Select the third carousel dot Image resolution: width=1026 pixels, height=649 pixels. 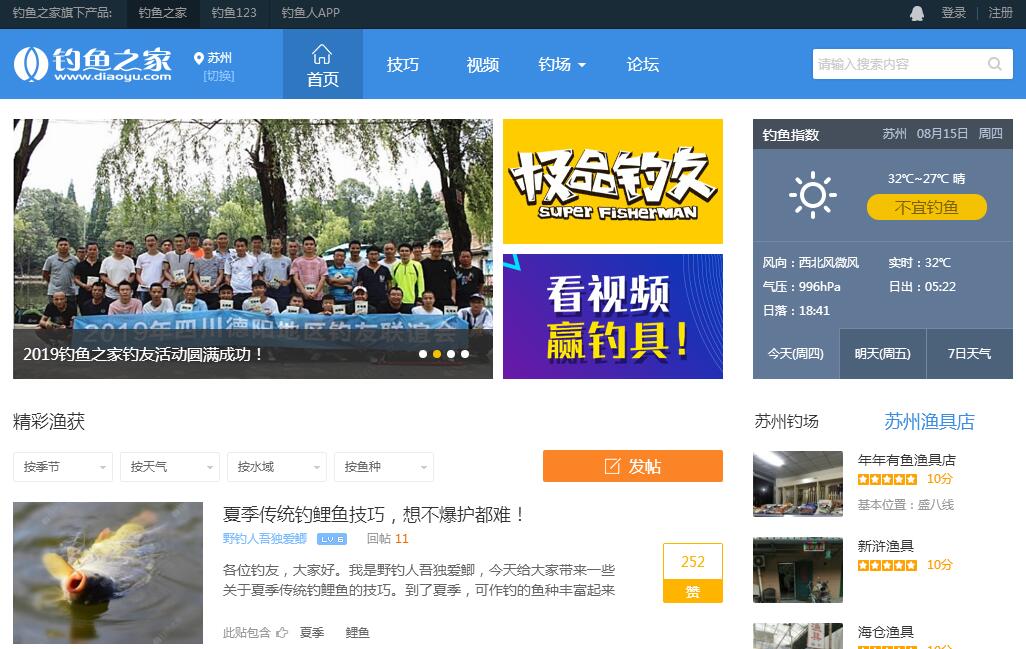451,354
